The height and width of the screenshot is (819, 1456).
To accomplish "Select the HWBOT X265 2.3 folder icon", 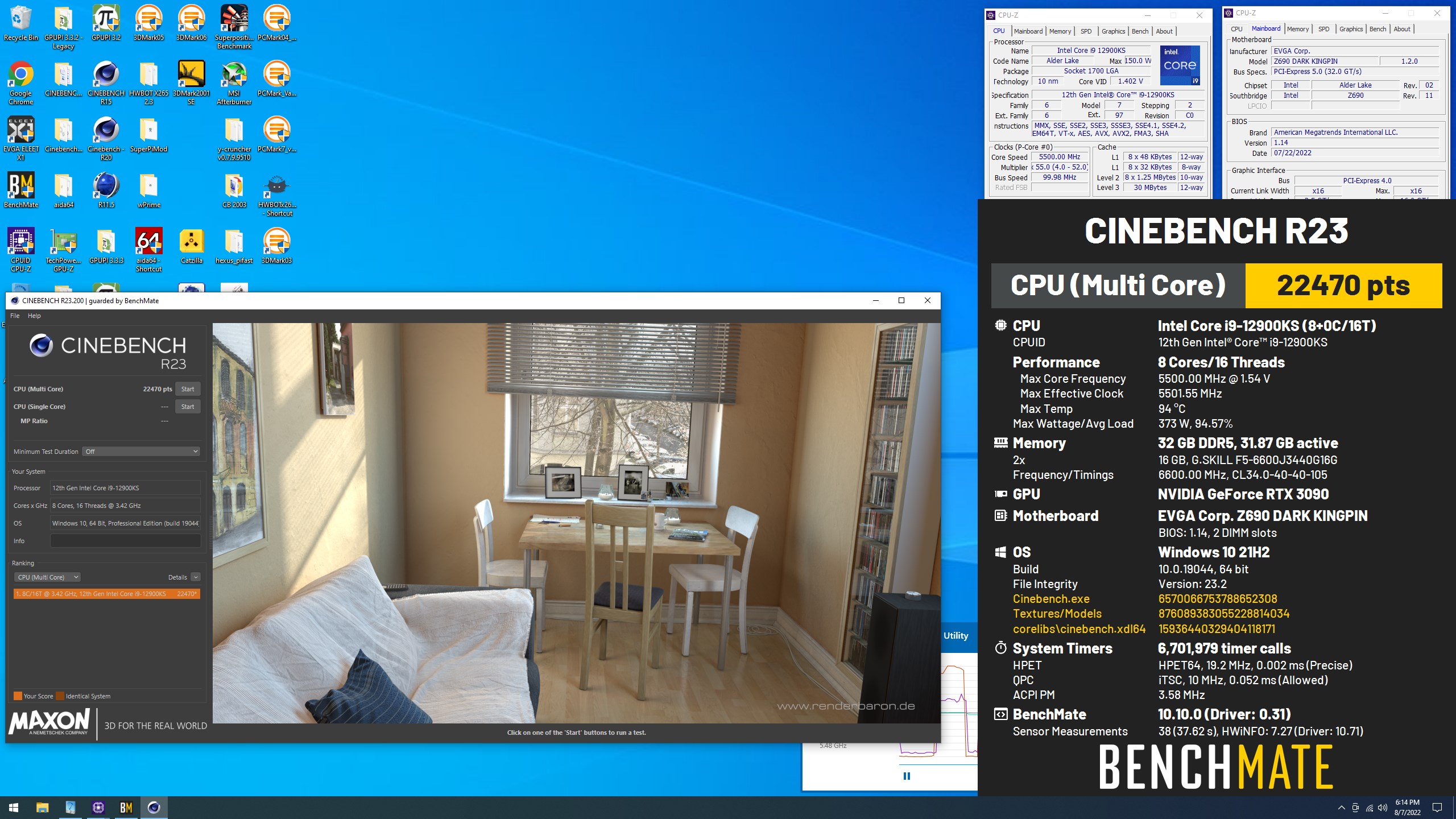I will (149, 83).
